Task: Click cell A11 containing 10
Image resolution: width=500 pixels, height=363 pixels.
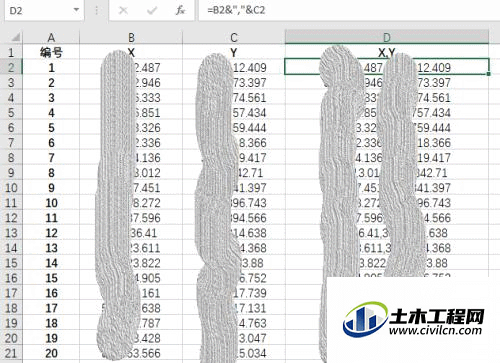Action: (51, 203)
